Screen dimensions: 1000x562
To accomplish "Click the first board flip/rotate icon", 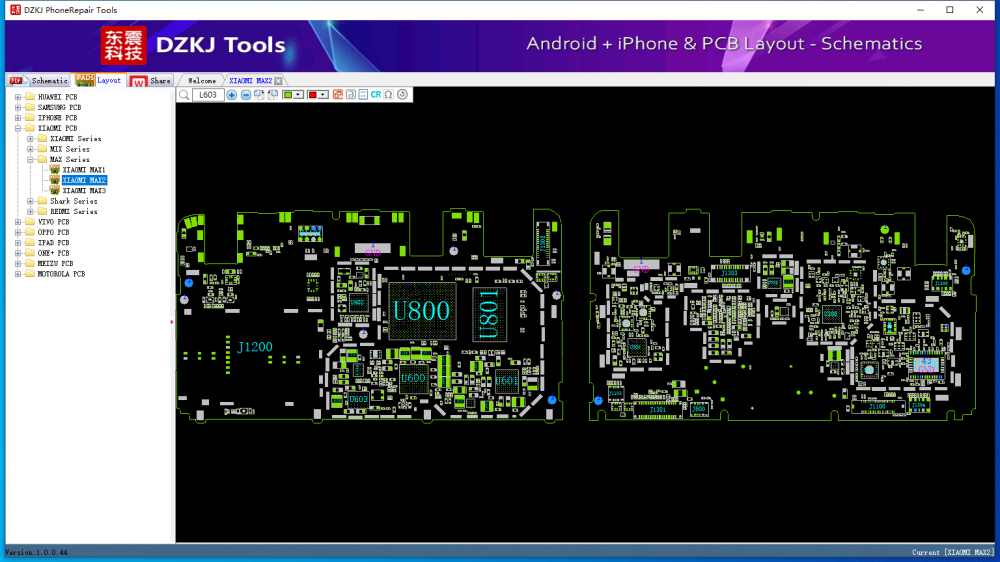I will click(x=259, y=95).
